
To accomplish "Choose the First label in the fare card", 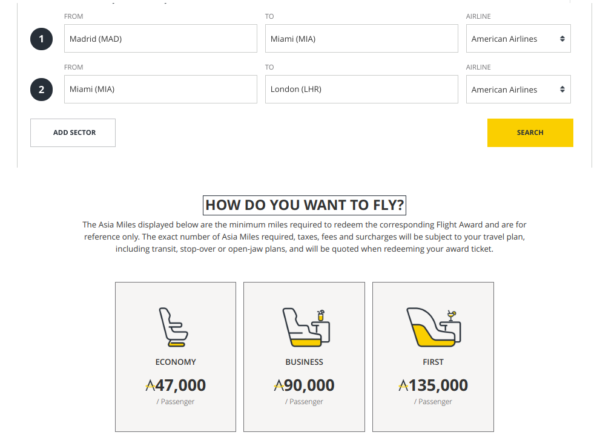I will point(432,362).
